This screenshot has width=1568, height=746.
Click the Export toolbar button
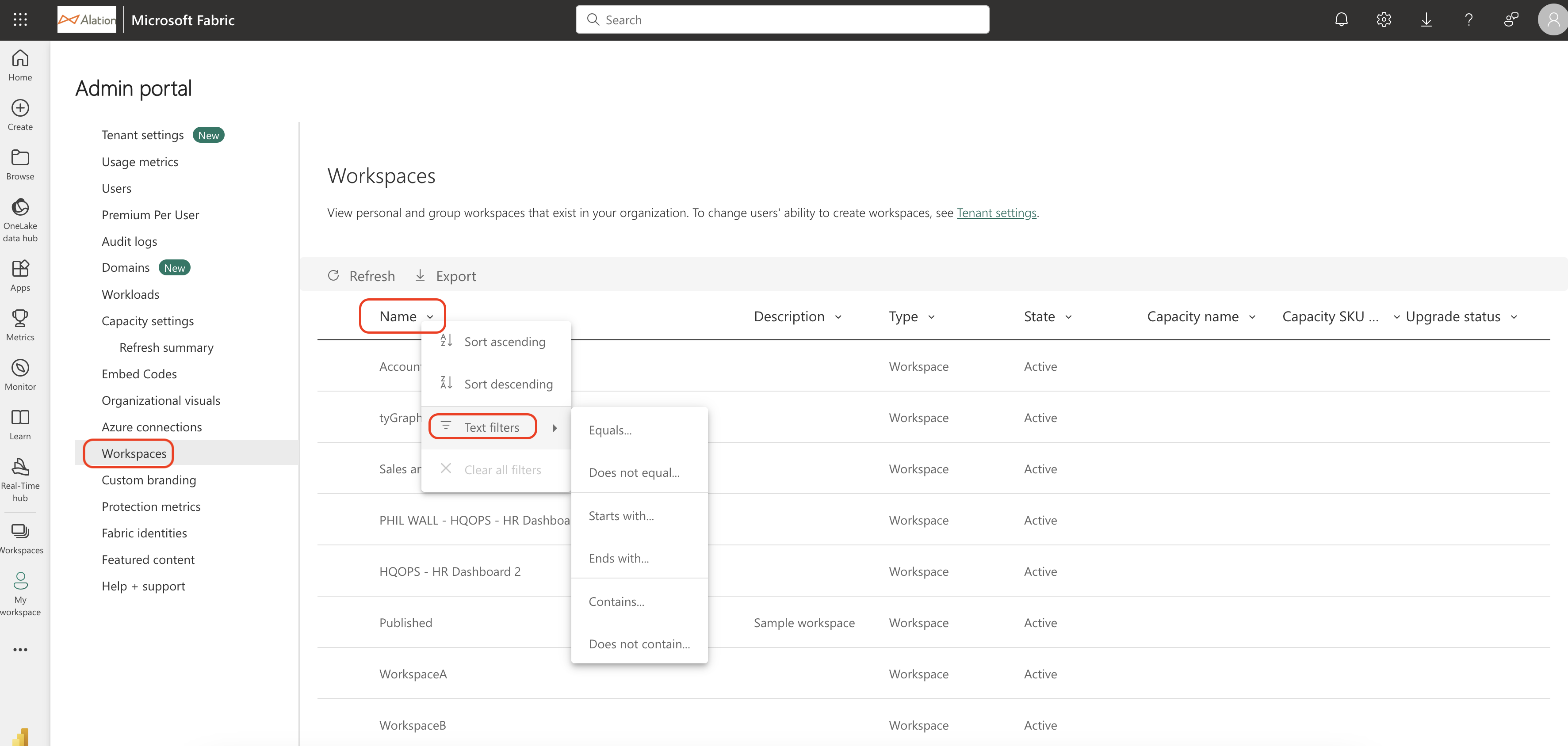(446, 276)
